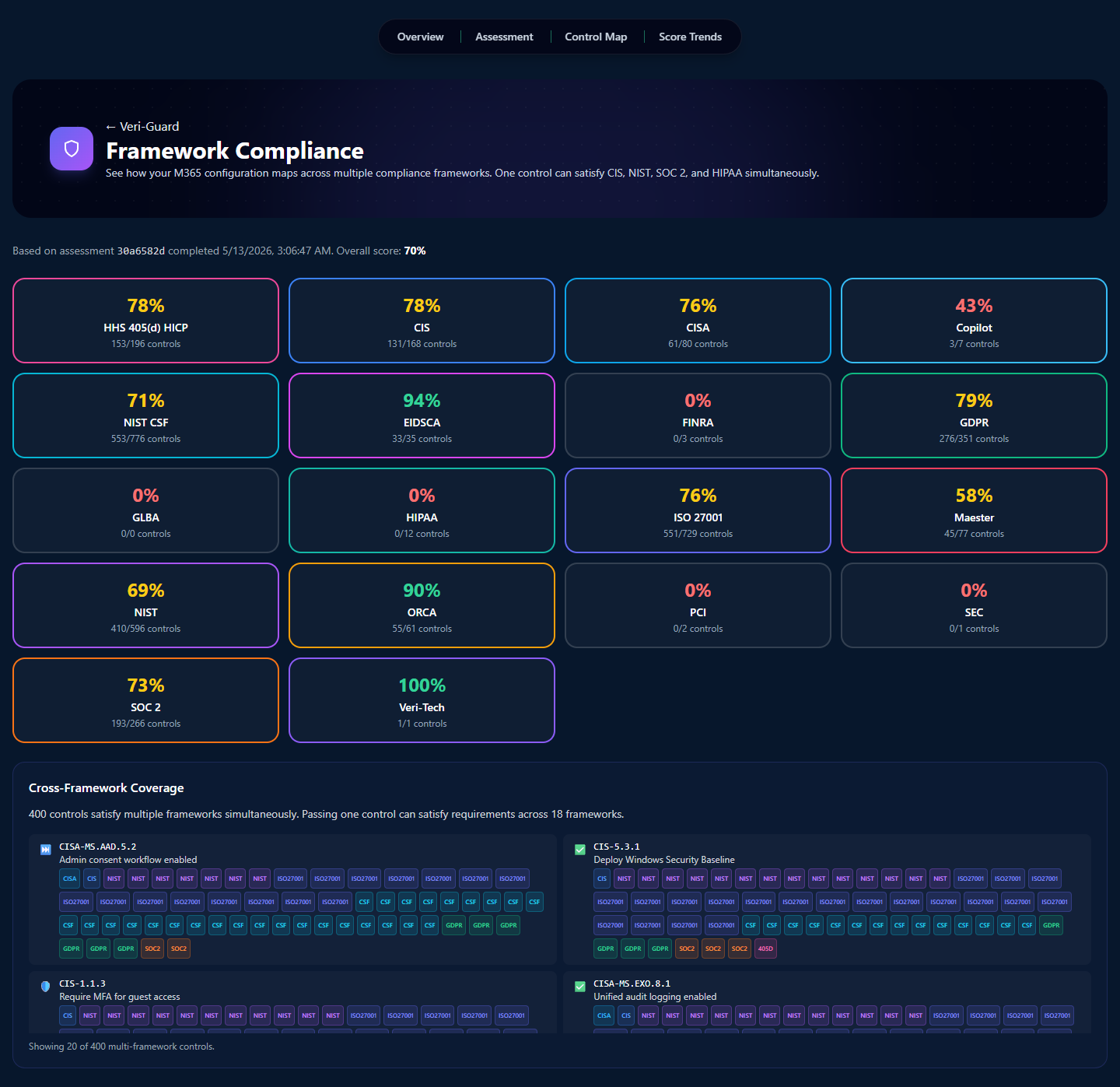Open the ISO 27001 framework card
This screenshot has width=1120, height=1087.
(698, 510)
